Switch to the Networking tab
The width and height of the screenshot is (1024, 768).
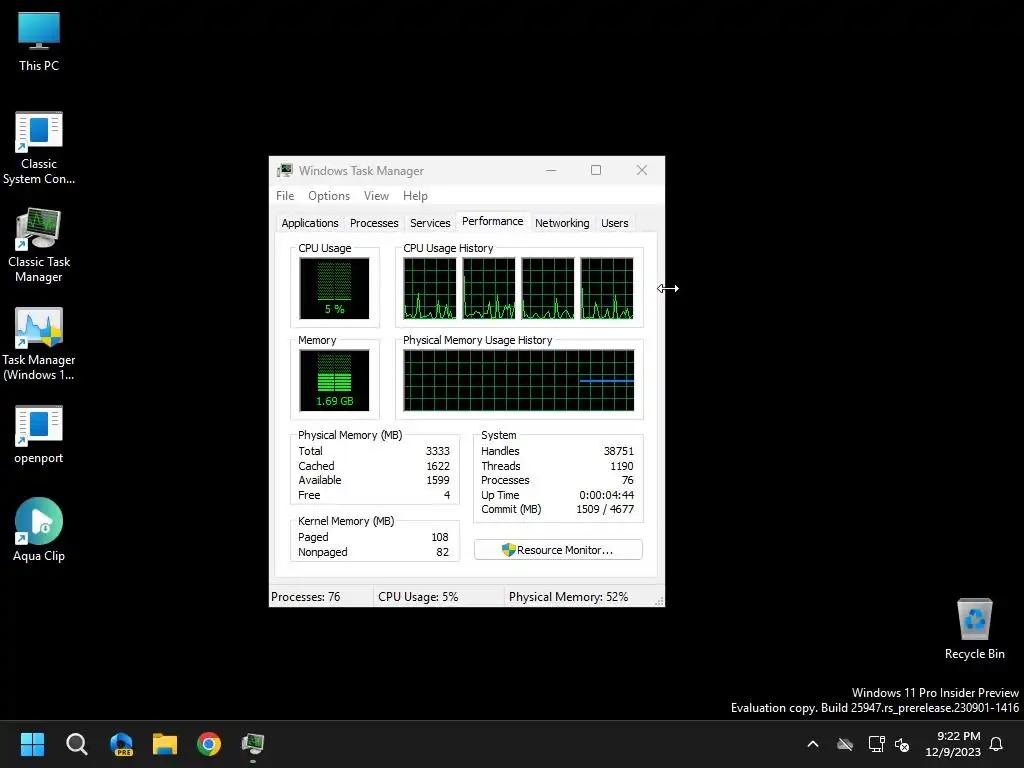coord(562,223)
